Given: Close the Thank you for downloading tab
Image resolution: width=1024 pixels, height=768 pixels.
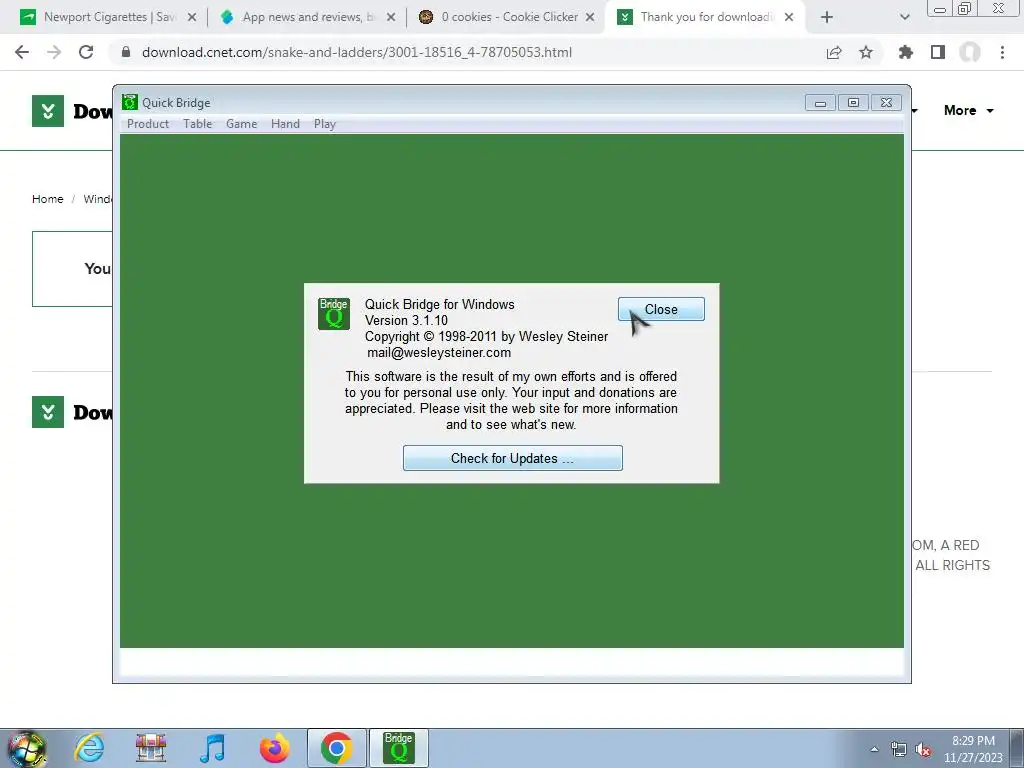Looking at the screenshot, I should pos(789,18).
